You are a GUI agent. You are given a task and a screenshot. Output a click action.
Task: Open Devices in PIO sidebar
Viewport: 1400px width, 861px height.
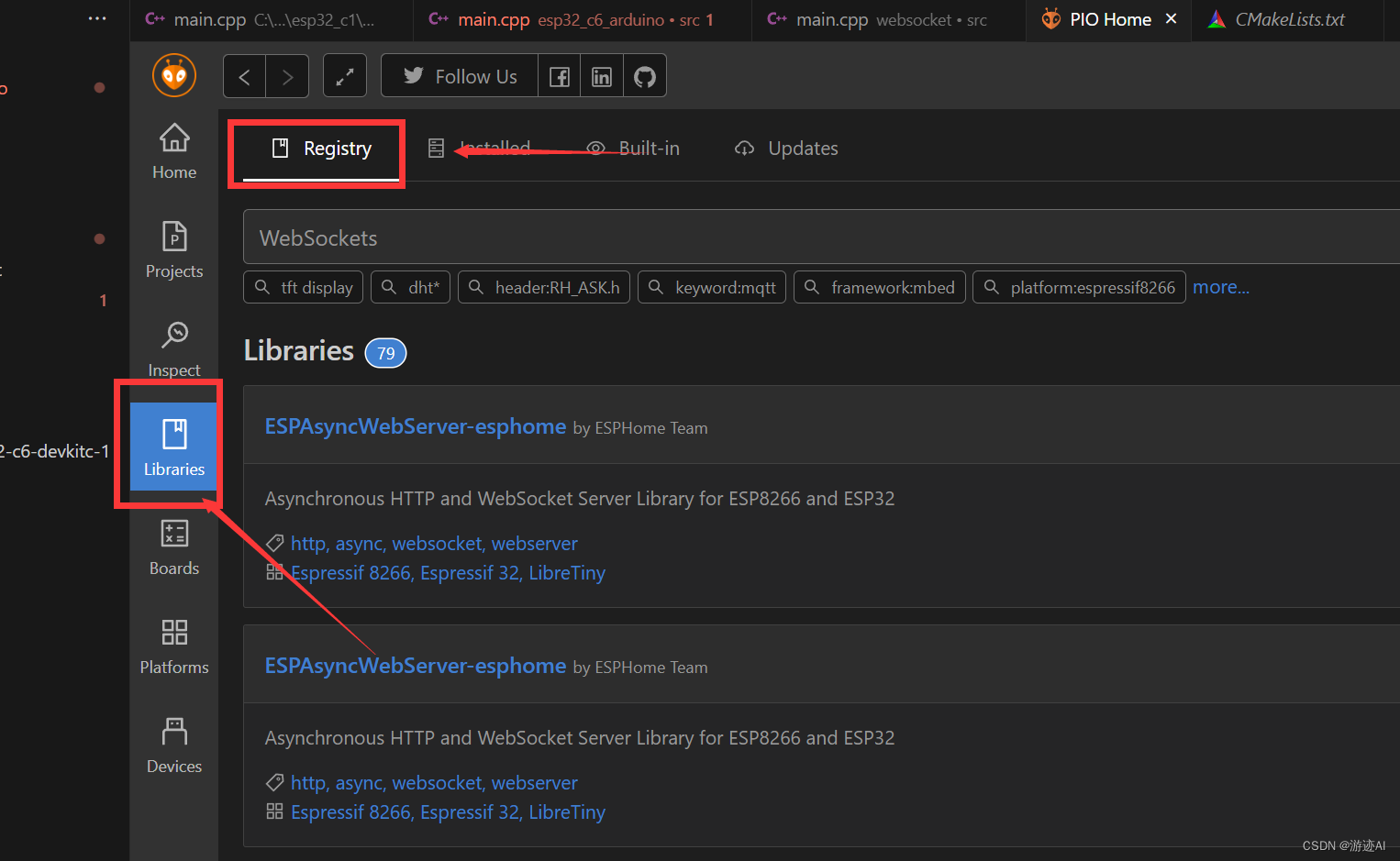[174, 745]
